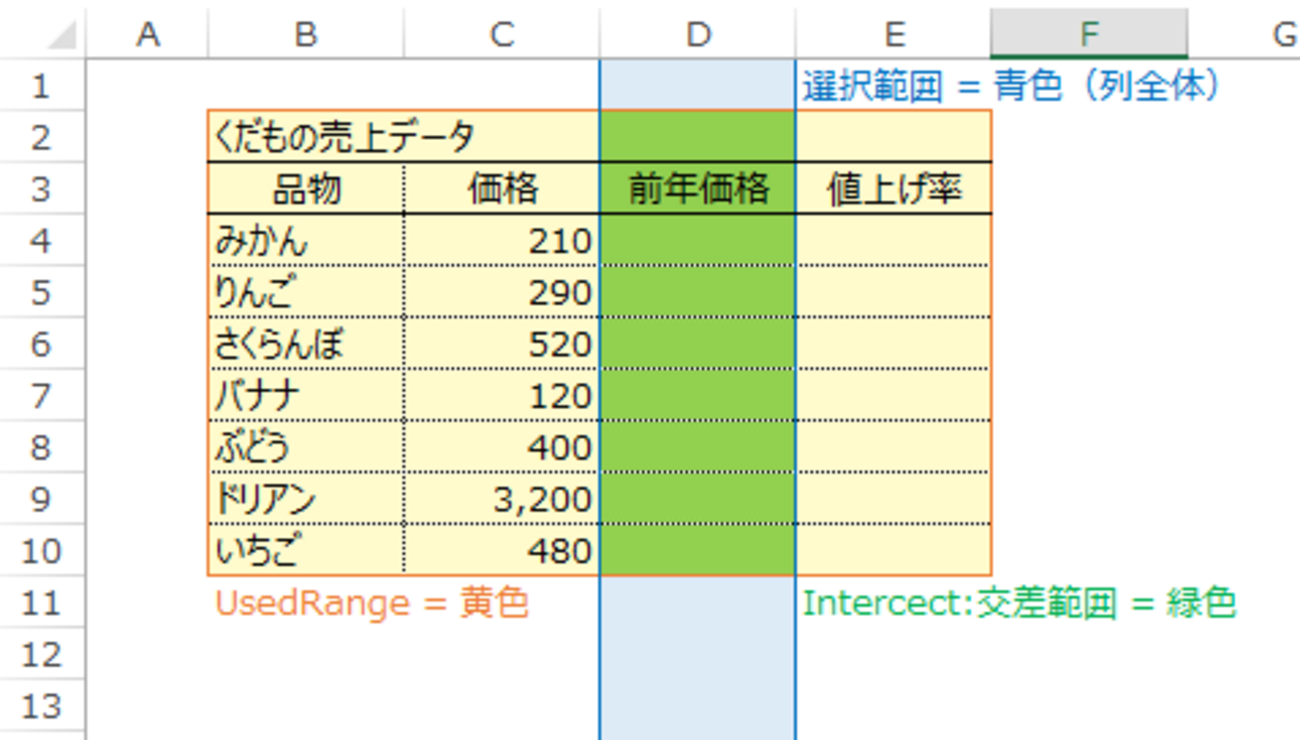Select the cell containing ぶどう
Image resolution: width=1300 pixels, height=740 pixels.
pos(306,447)
